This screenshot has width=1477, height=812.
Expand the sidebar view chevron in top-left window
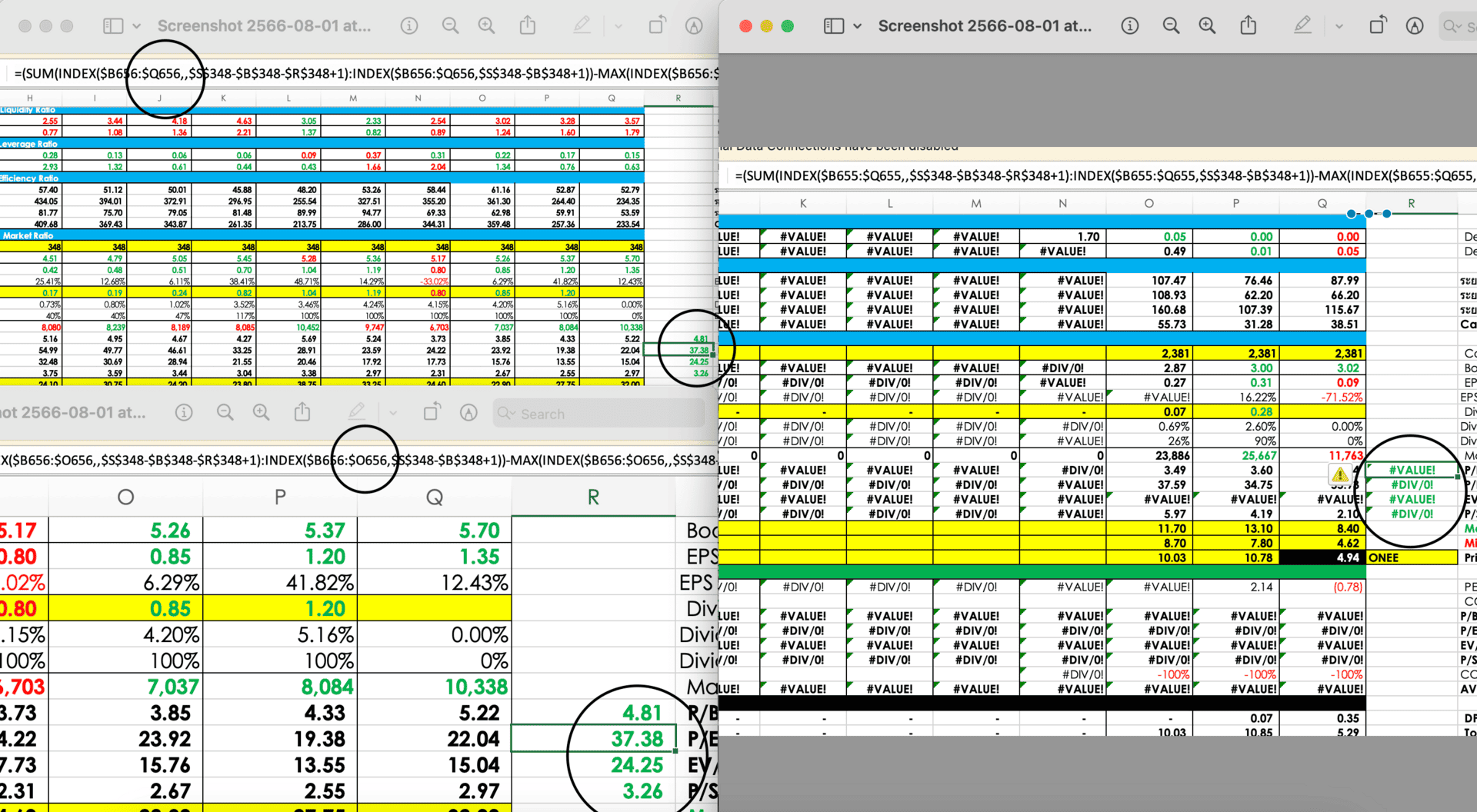tap(136, 26)
